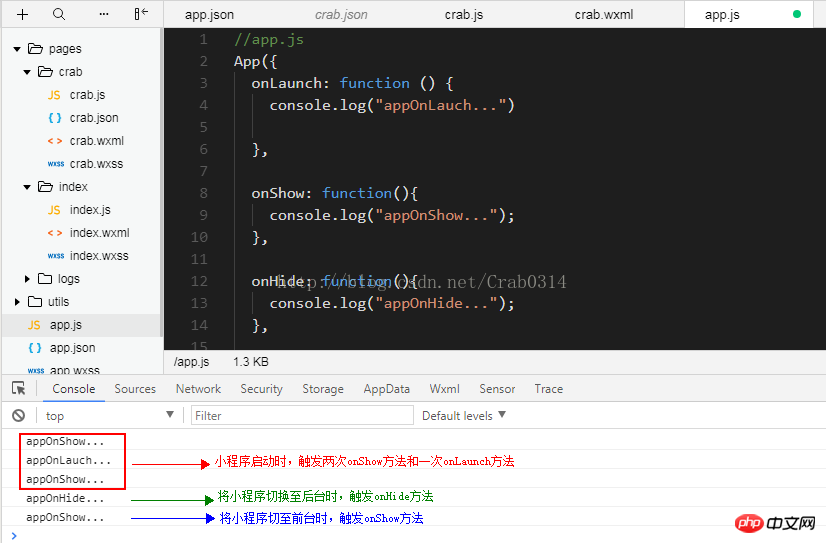Click the 1.3 KB file size label
The image size is (826, 543).
pyautogui.click(x=251, y=362)
